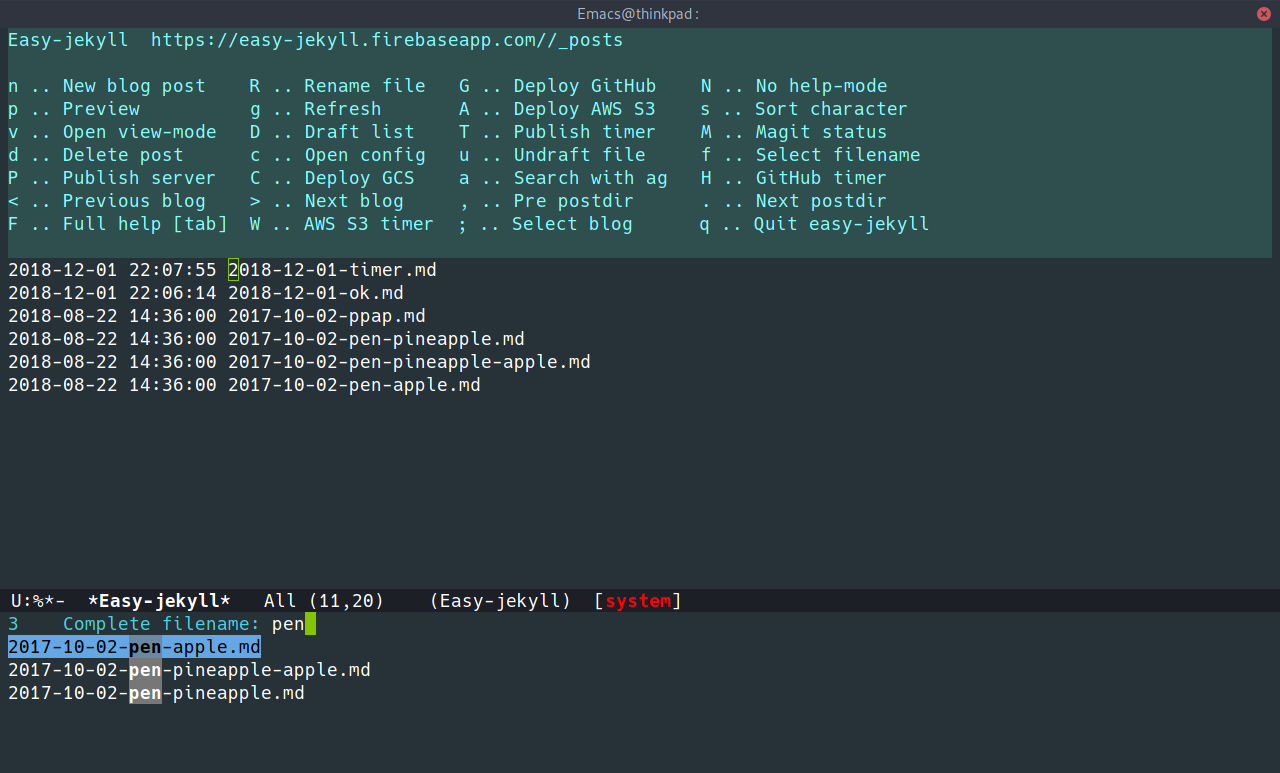Click the 'Quit easy-jekyll' help entry
This screenshot has width=1280, height=773.
[816, 224]
